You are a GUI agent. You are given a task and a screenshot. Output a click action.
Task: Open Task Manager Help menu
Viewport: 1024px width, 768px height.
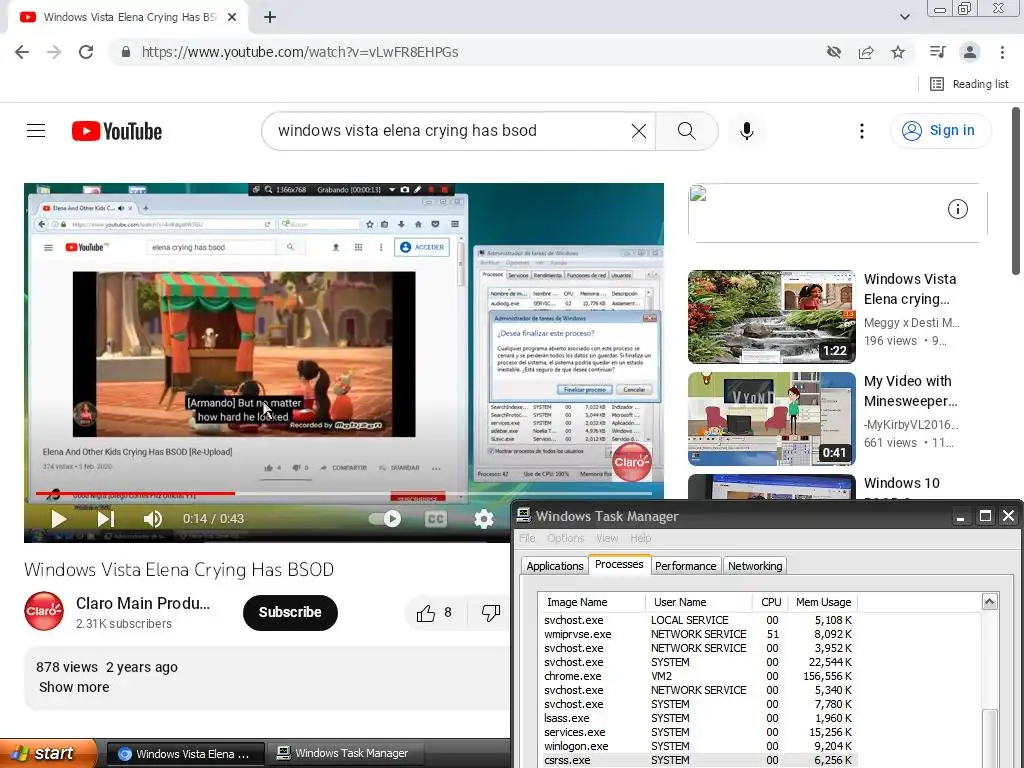(x=641, y=538)
